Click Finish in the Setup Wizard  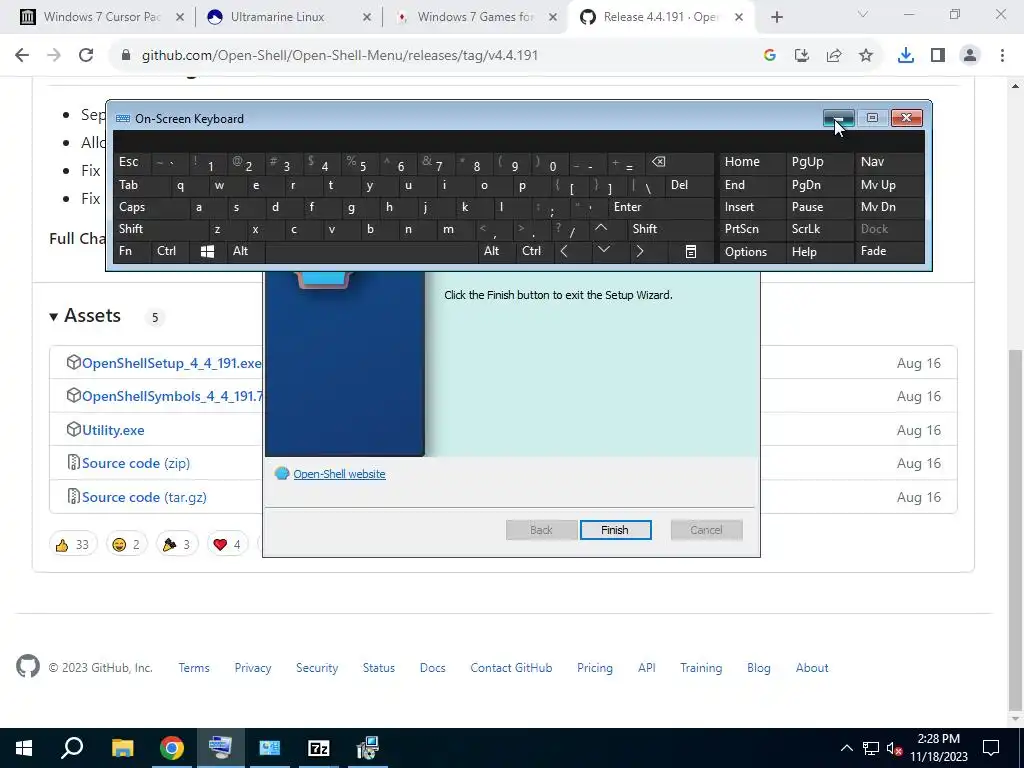pyautogui.click(x=615, y=530)
